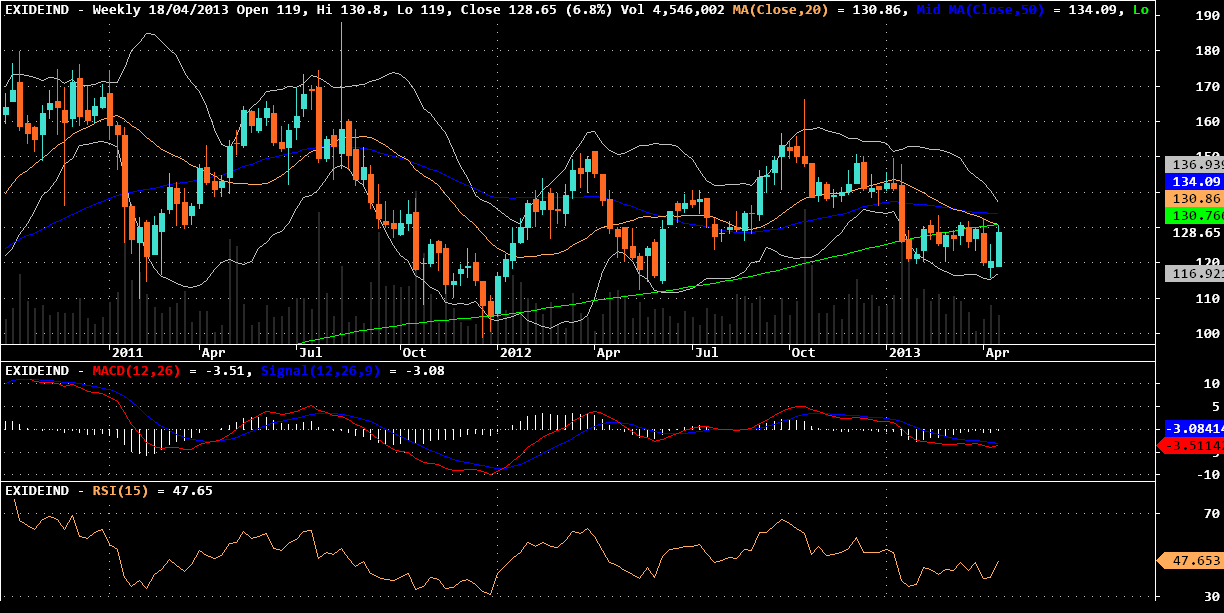Click the 160 price axis label

tap(1208, 122)
